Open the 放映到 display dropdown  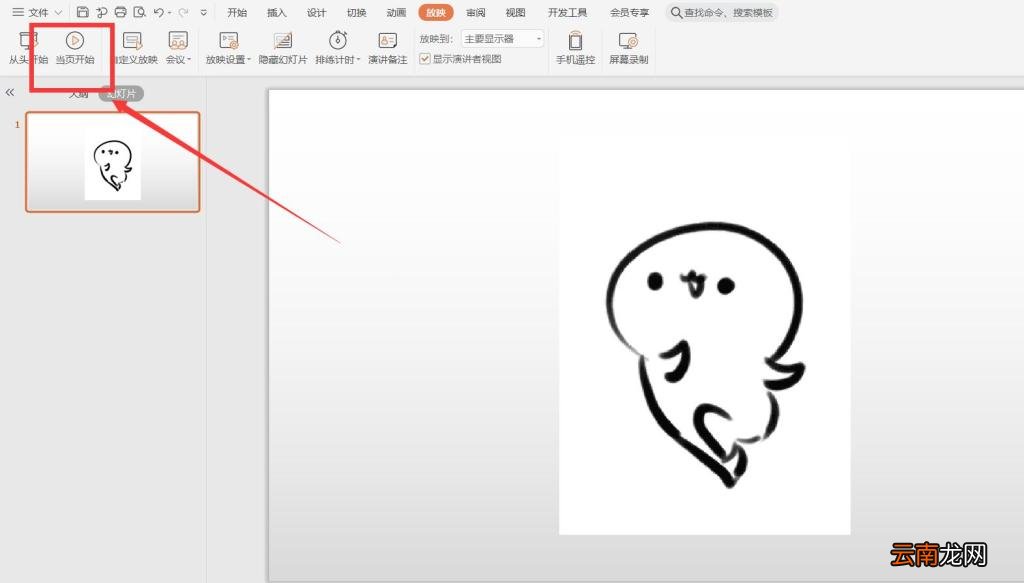coord(502,39)
